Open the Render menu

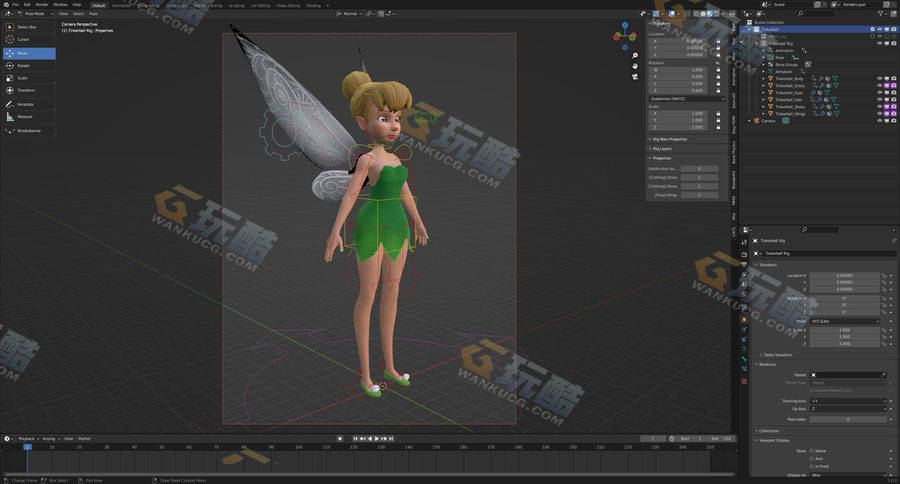coord(42,5)
